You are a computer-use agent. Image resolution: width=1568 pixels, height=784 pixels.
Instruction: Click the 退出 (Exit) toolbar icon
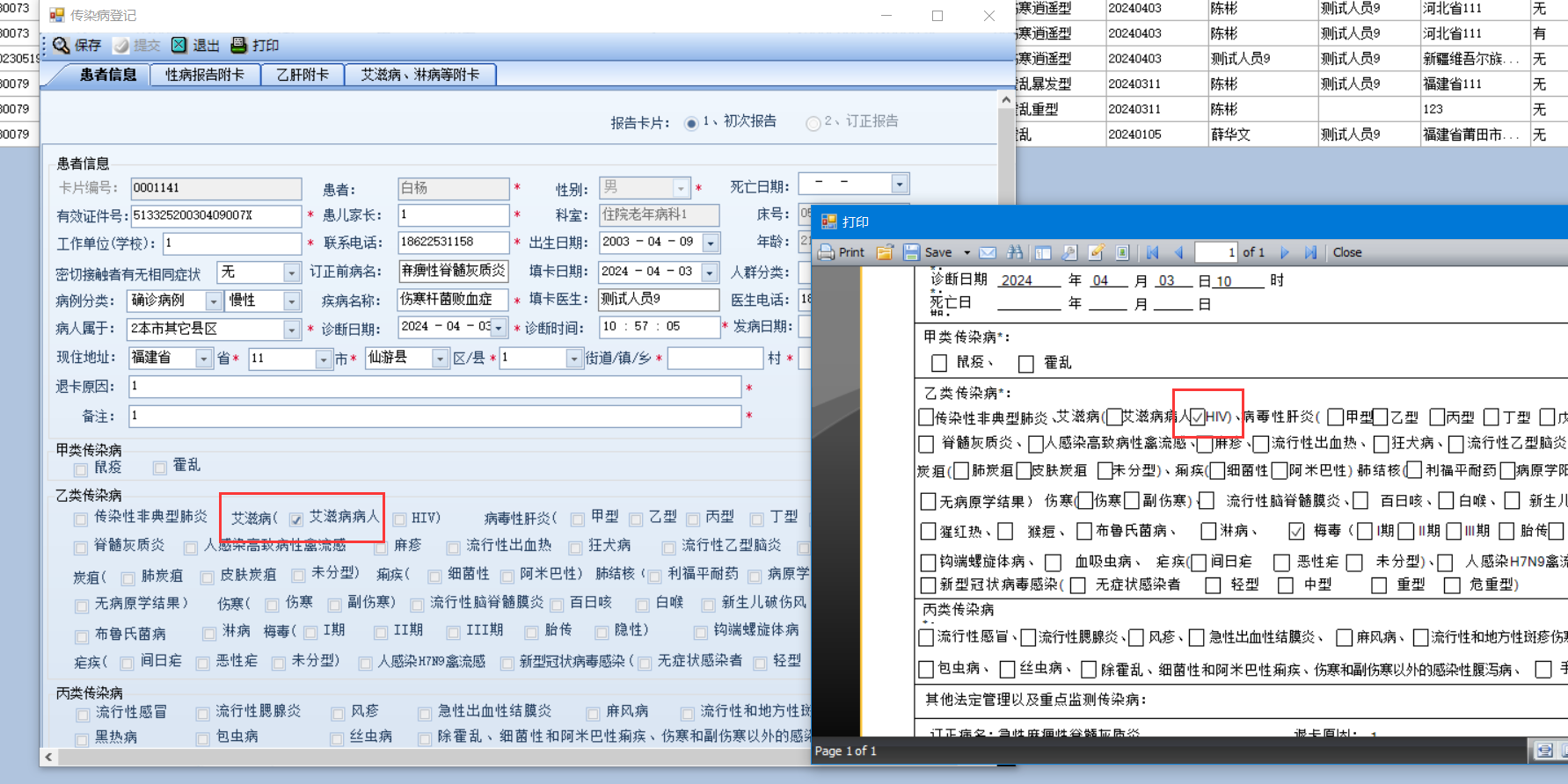179,45
